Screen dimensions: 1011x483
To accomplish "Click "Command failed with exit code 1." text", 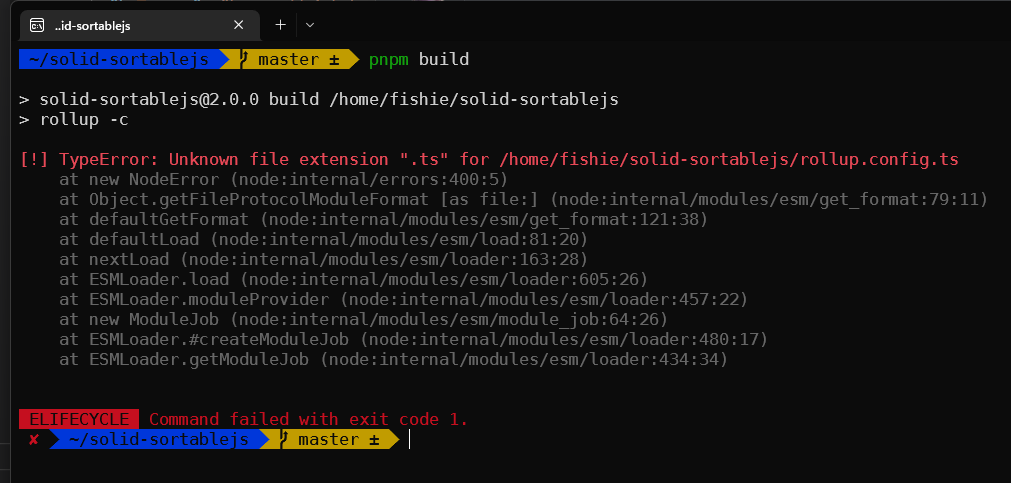I will 308,419.
